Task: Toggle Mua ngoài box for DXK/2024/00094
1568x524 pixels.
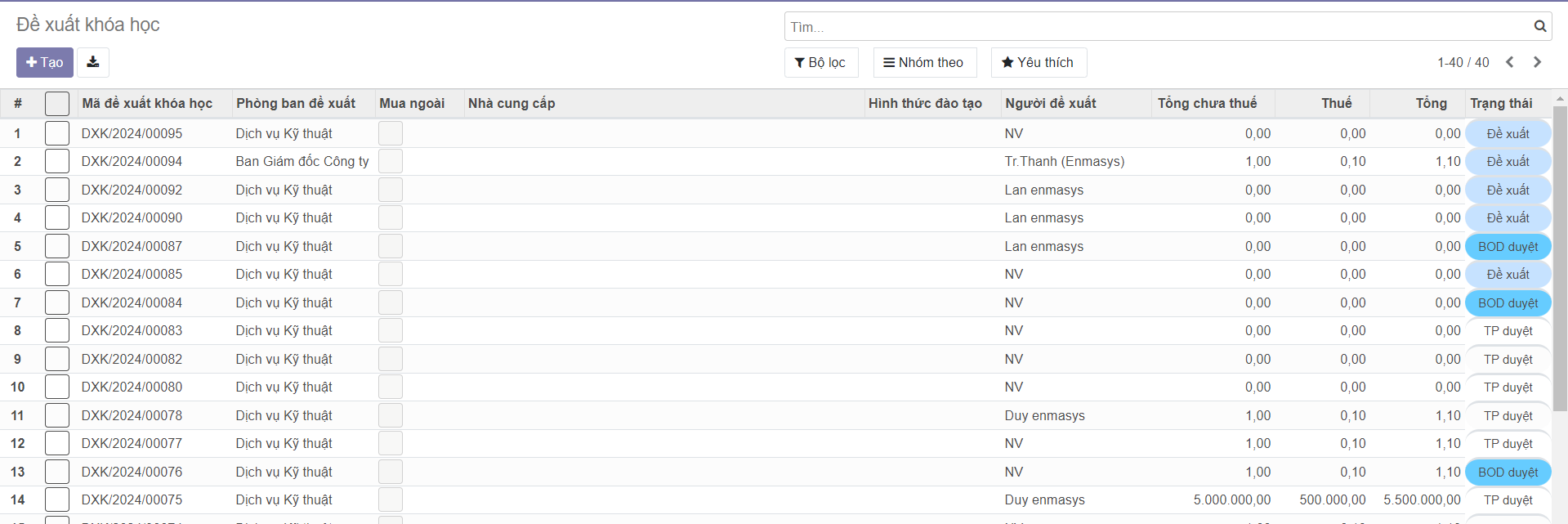Action: (x=391, y=162)
